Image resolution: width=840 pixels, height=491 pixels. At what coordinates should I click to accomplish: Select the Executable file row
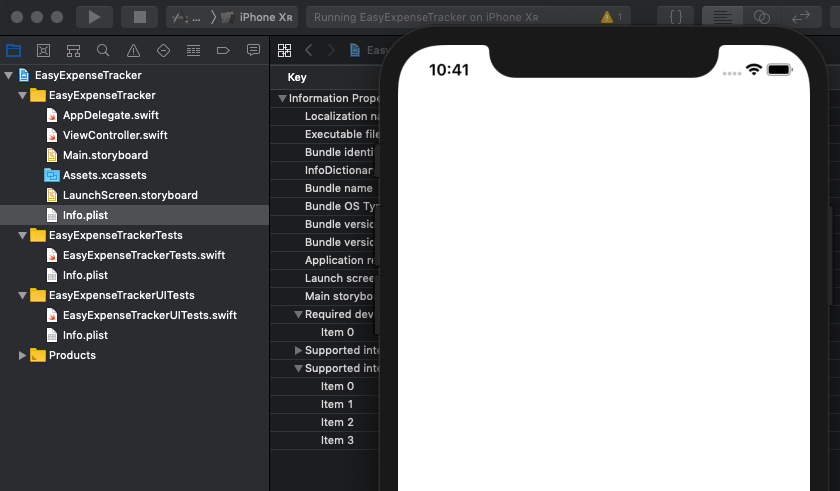pyautogui.click(x=325, y=134)
